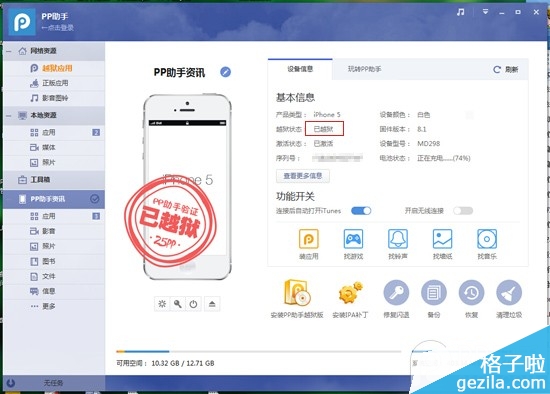
Task: Click 一点击登录 login link
Action: click(58, 28)
